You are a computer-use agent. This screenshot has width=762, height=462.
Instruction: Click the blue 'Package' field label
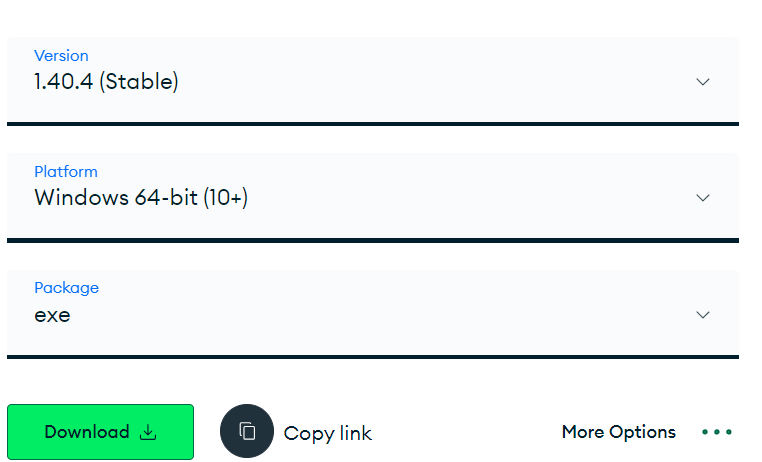[66, 288]
